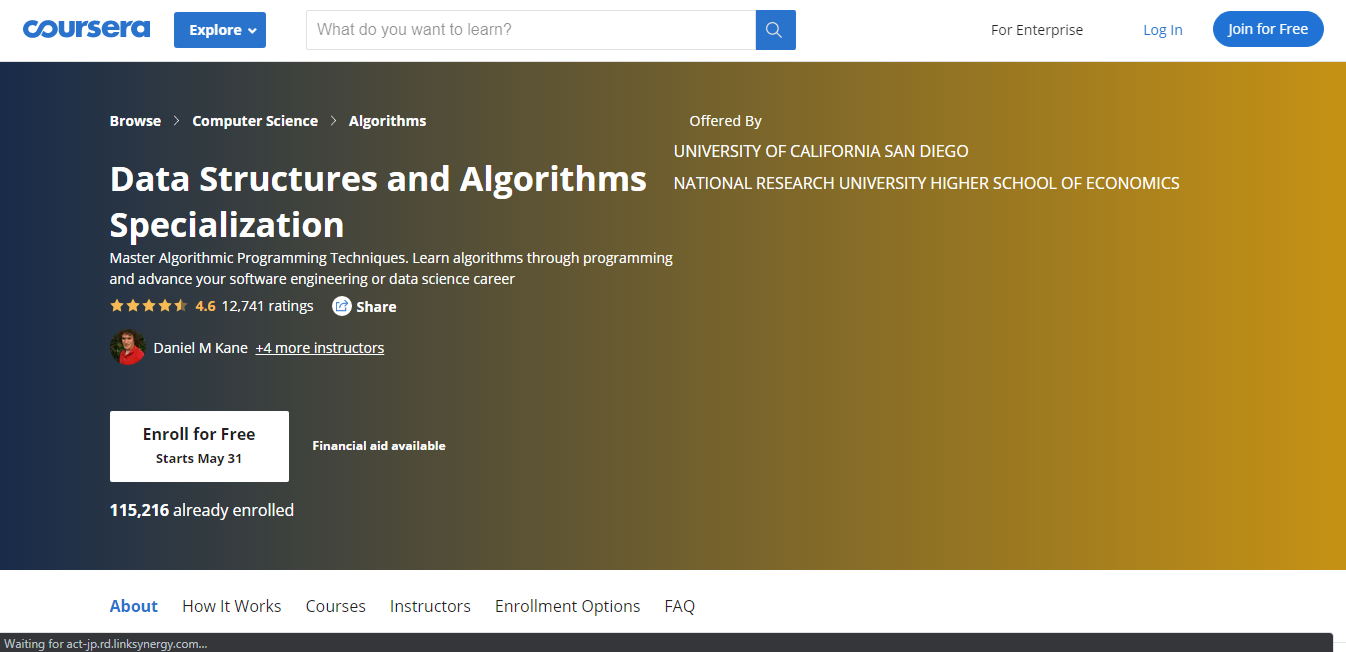Click Daniel M Kane's profile photo
Screen dimensions: 1346x652
pyautogui.click(x=127, y=348)
